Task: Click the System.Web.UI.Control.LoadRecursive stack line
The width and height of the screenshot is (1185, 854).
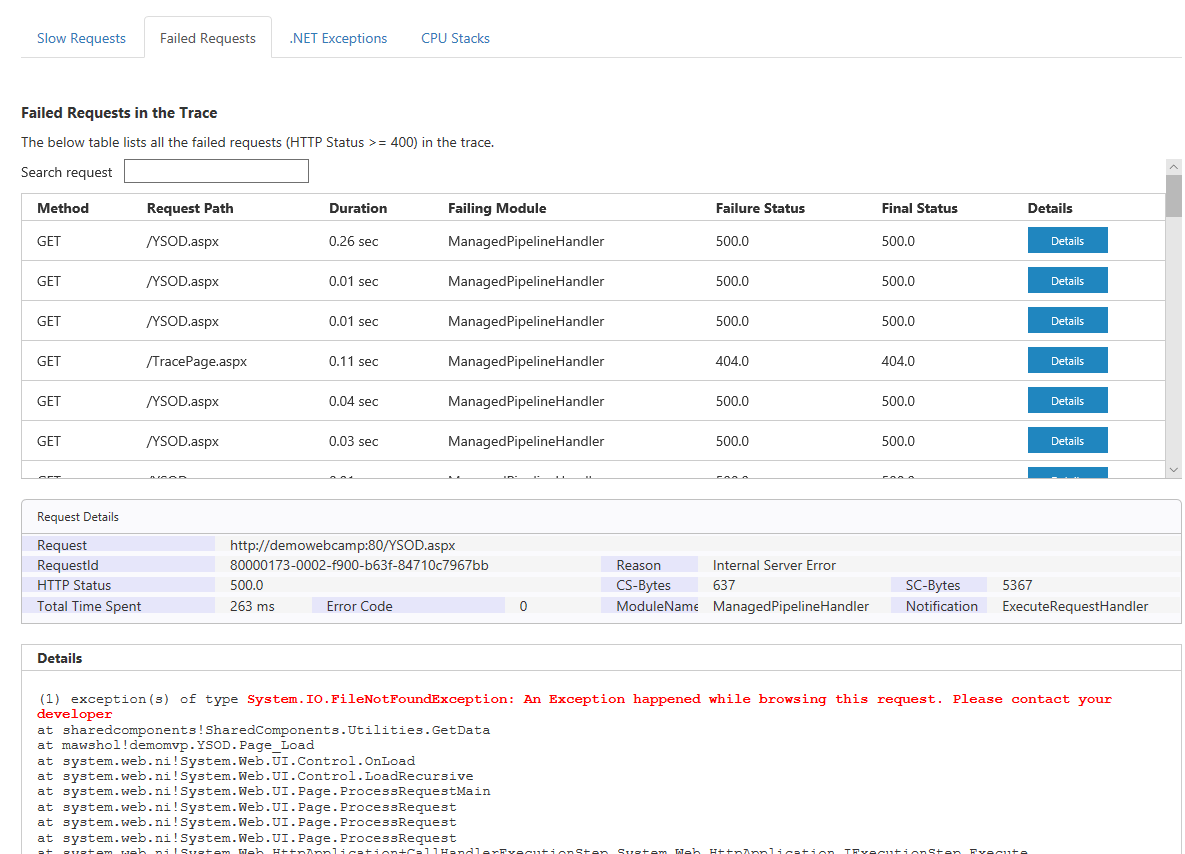Action: pos(255,776)
